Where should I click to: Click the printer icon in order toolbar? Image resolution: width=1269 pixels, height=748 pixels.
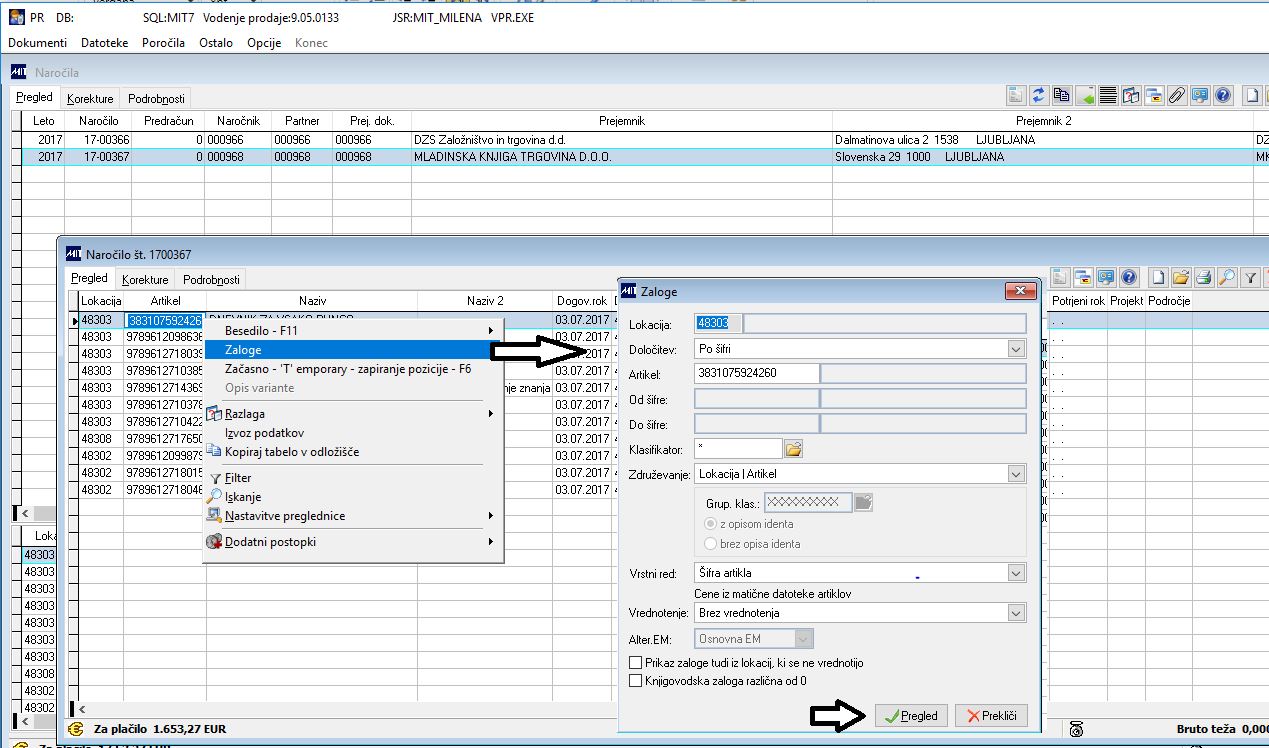pos(1205,278)
